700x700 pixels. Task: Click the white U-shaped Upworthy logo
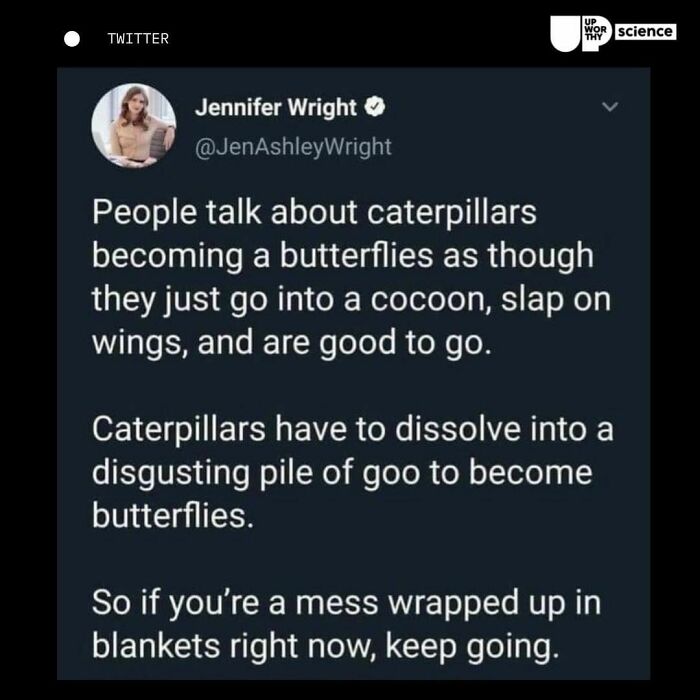point(565,34)
